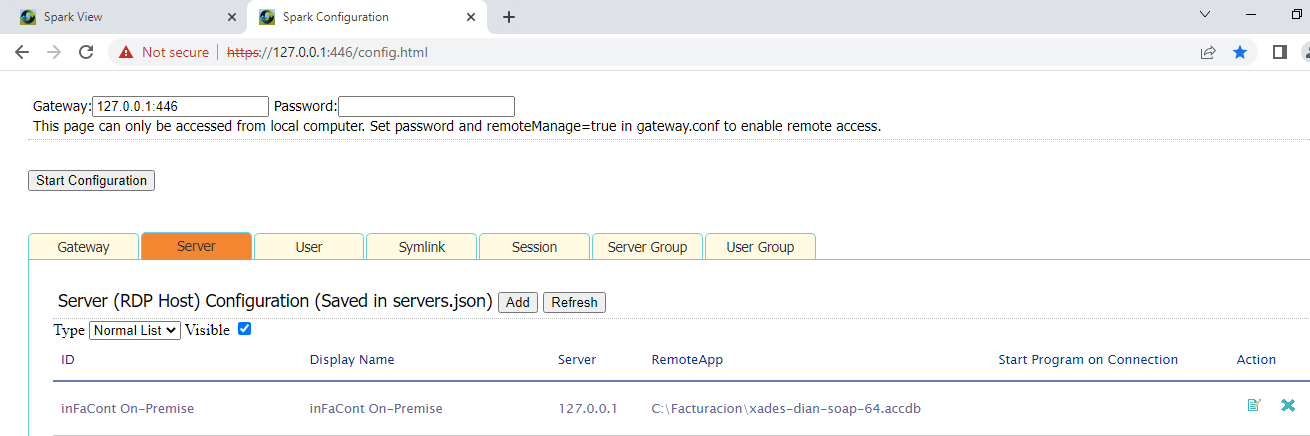Screen dimensions: 1310x436
Task: Select the 127.0.0.1 server cell
Action: (588, 409)
